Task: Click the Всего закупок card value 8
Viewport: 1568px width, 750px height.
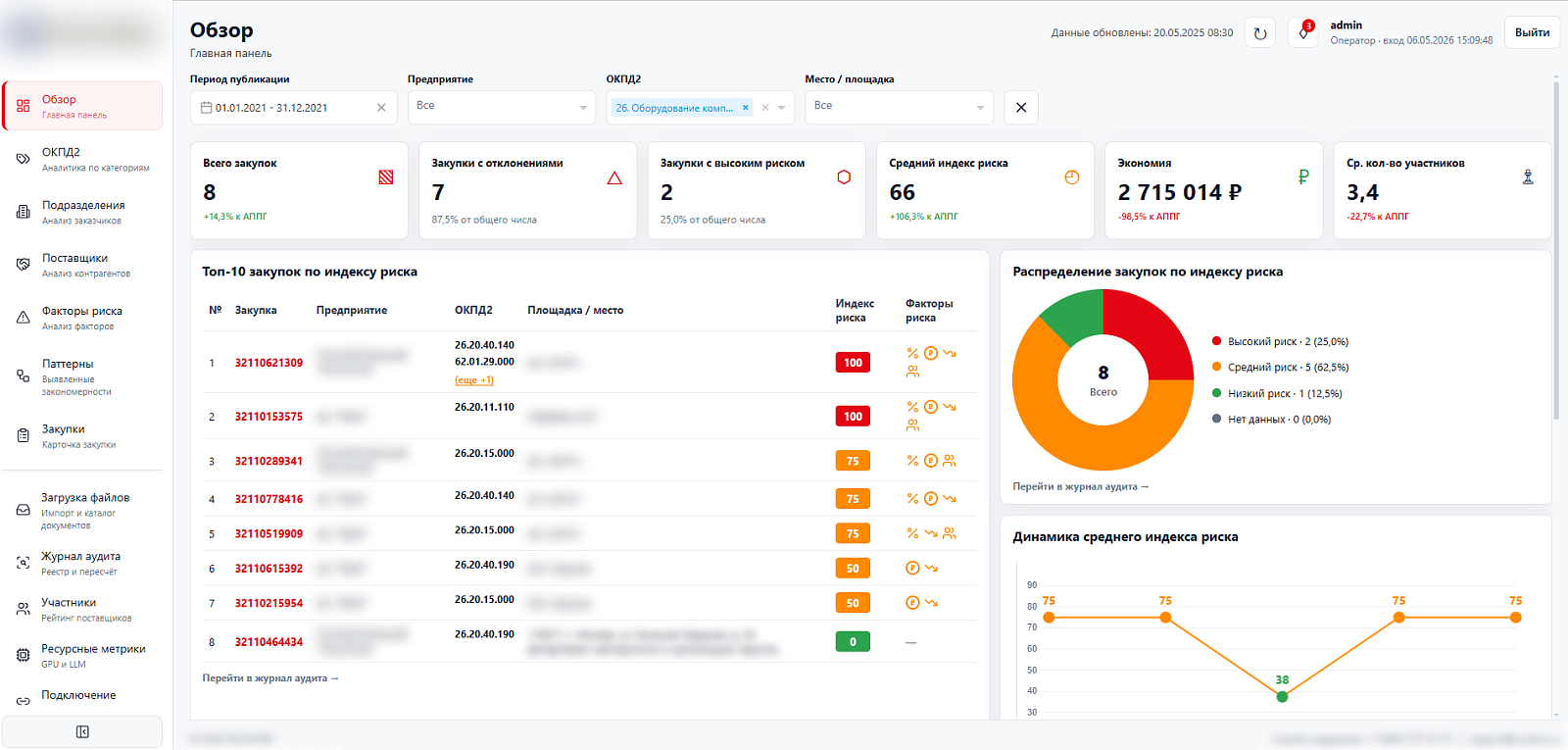Action: coord(210,192)
